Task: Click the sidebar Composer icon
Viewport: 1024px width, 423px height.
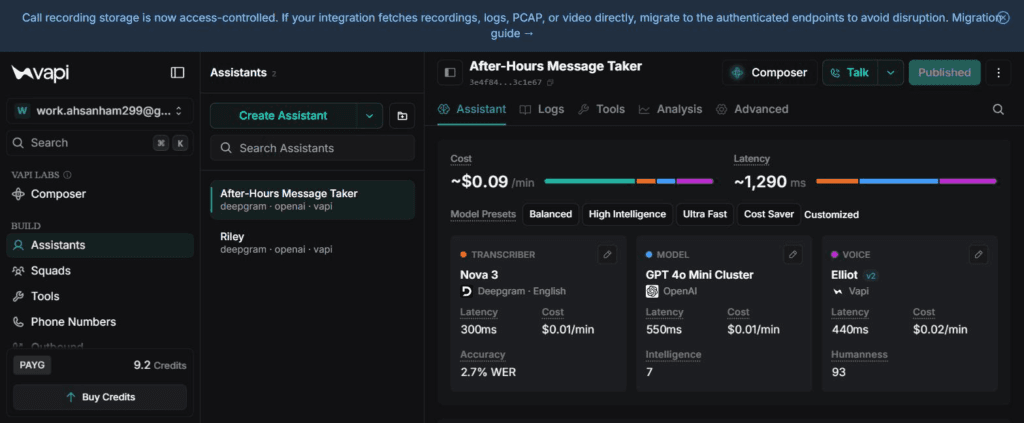Action: (18, 194)
